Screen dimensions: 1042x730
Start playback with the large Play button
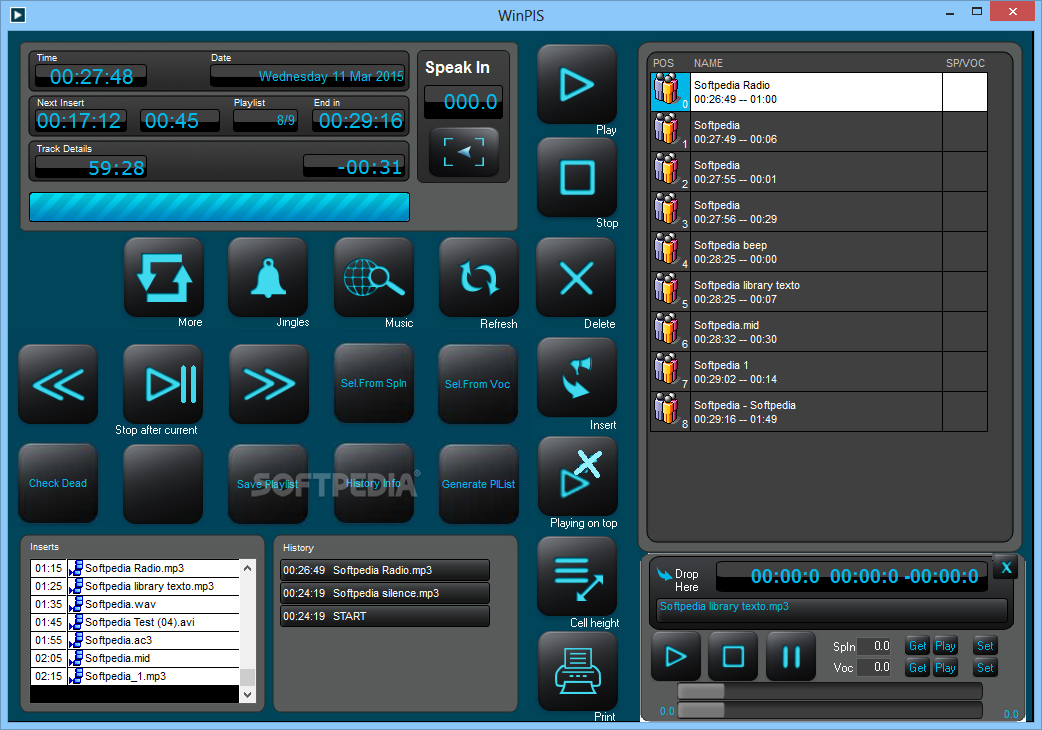tap(576, 84)
